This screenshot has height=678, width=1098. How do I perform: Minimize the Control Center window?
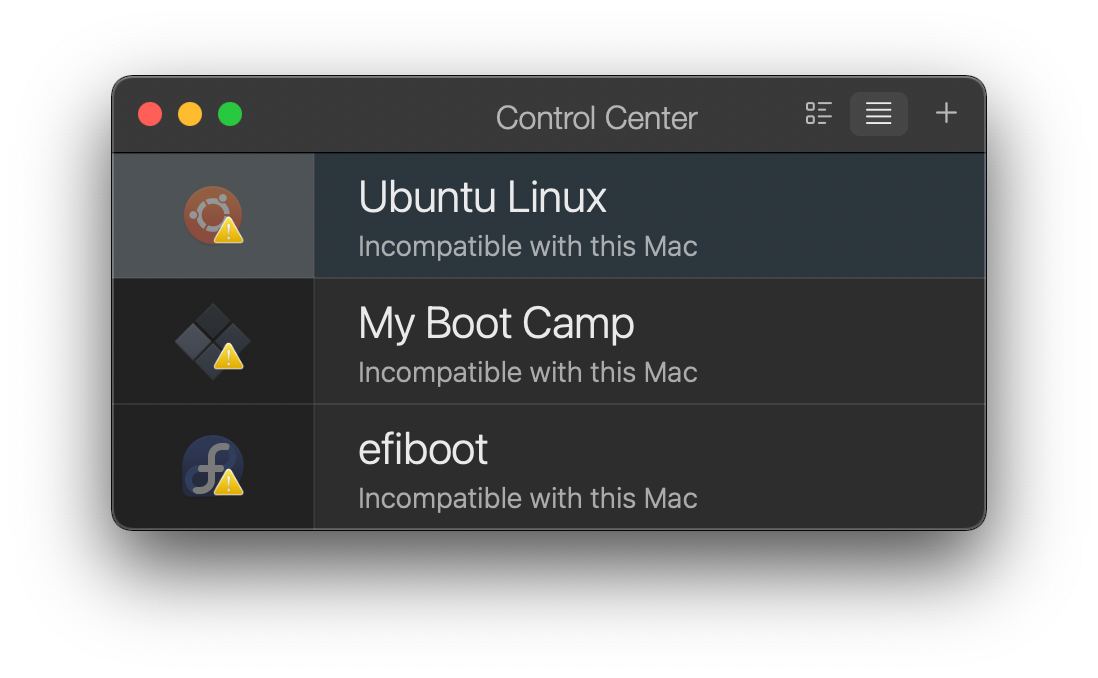tap(190, 114)
